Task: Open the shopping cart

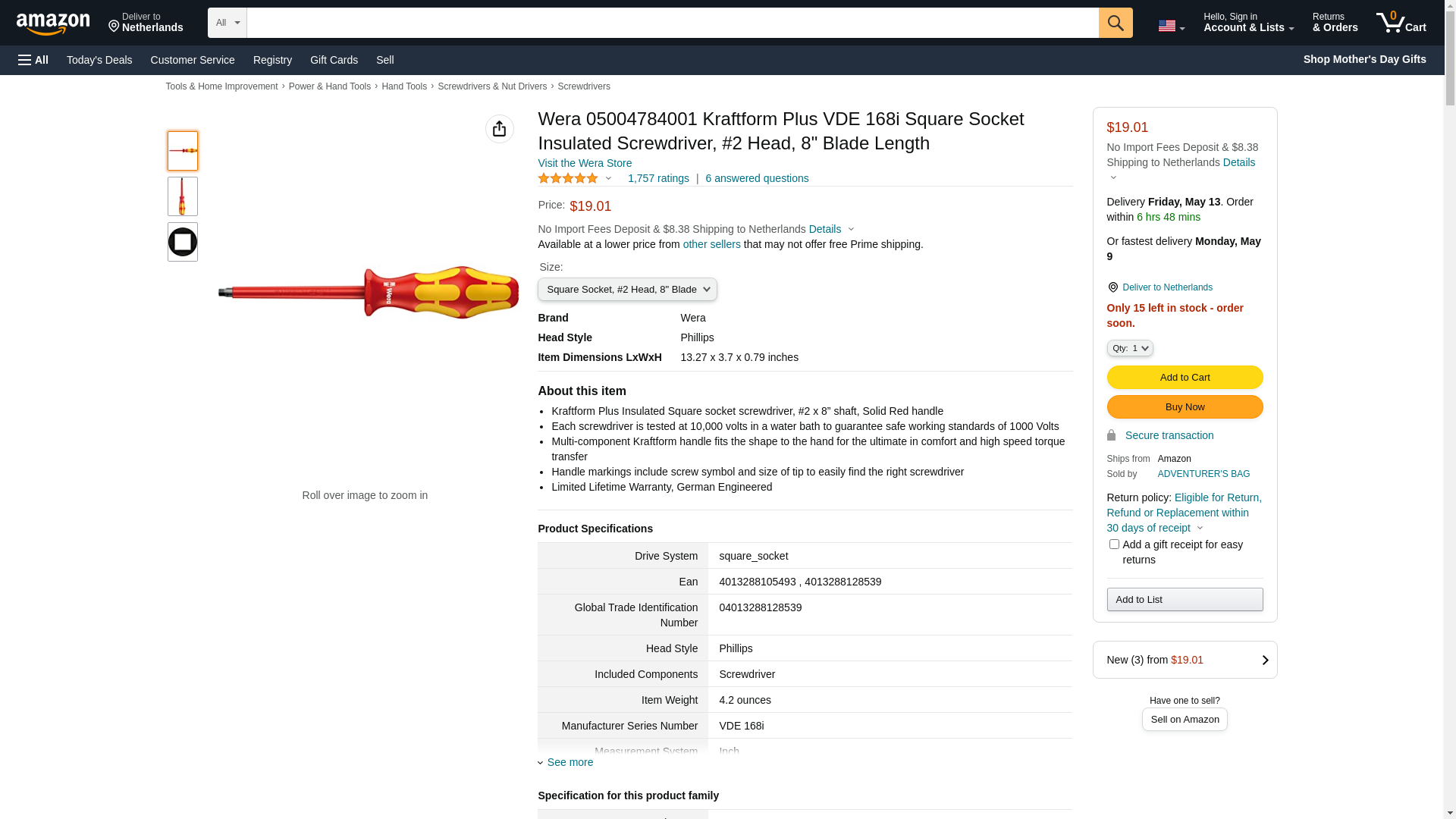Action: pyautogui.click(x=1401, y=23)
